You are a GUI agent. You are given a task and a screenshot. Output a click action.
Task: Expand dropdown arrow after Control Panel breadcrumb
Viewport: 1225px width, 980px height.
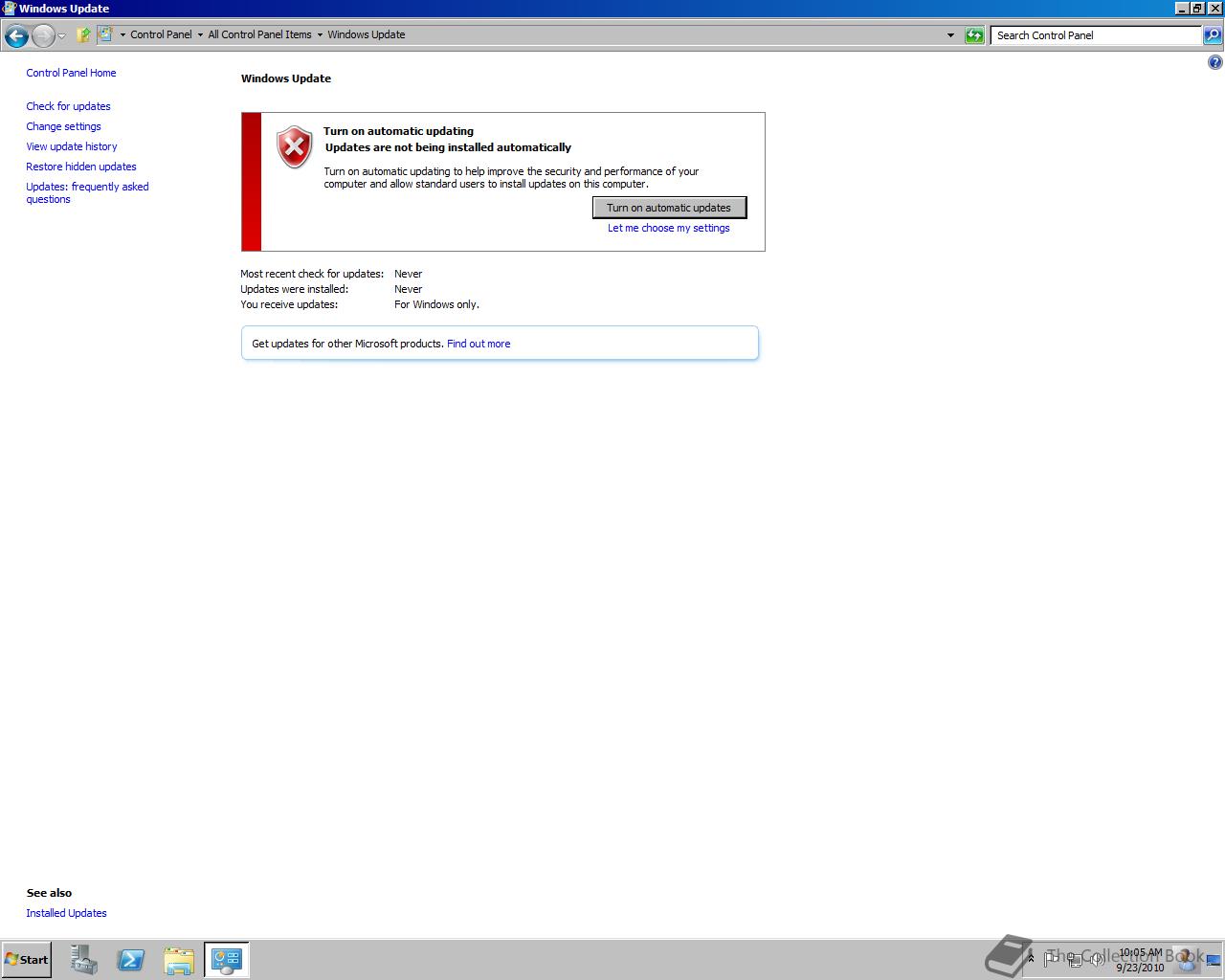tap(200, 35)
